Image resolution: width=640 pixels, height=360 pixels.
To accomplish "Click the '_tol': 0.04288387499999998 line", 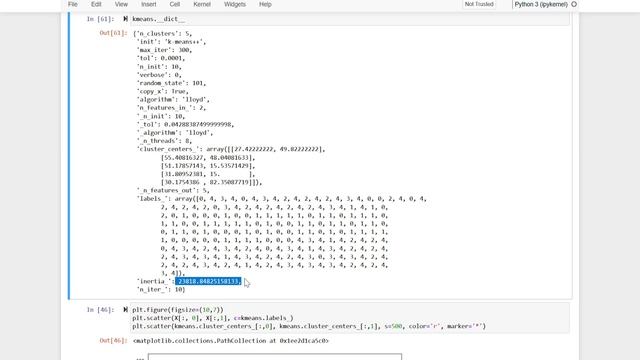I will tap(185, 124).
